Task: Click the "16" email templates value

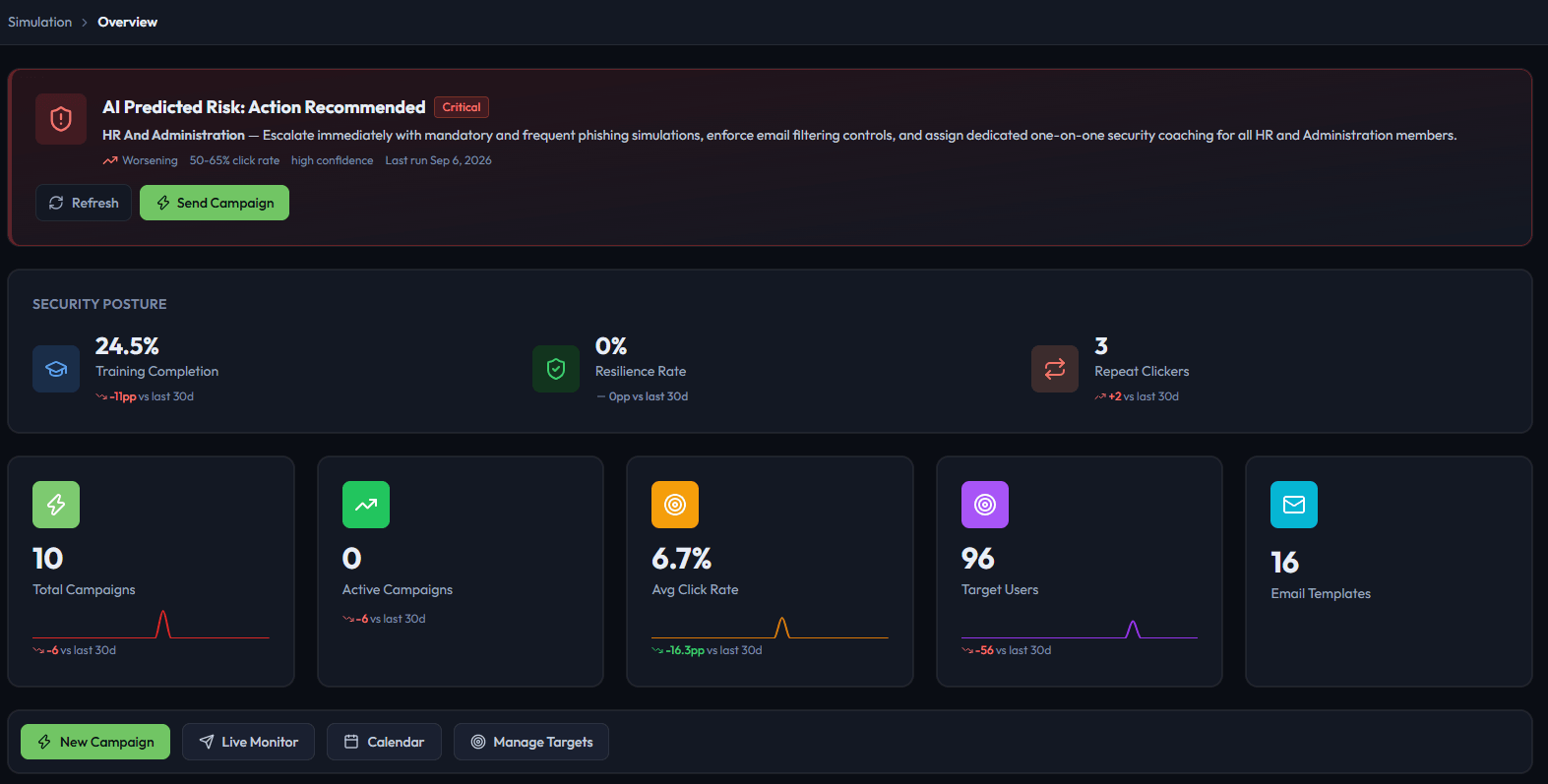Action: (x=1285, y=563)
